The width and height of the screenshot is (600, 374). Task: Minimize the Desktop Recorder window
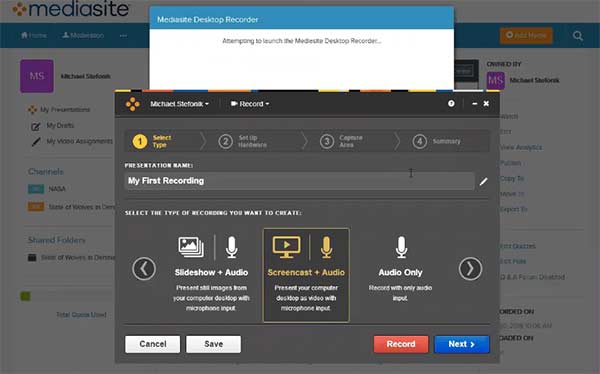[x=474, y=103]
